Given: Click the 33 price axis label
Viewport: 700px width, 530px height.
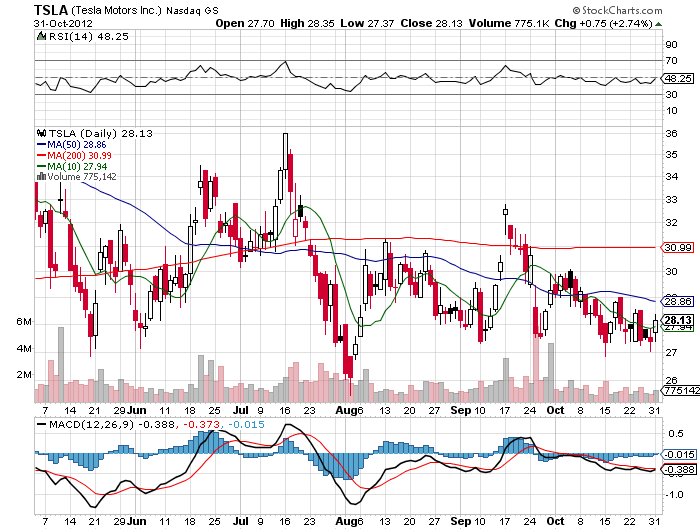Looking at the screenshot, I should point(671,200).
